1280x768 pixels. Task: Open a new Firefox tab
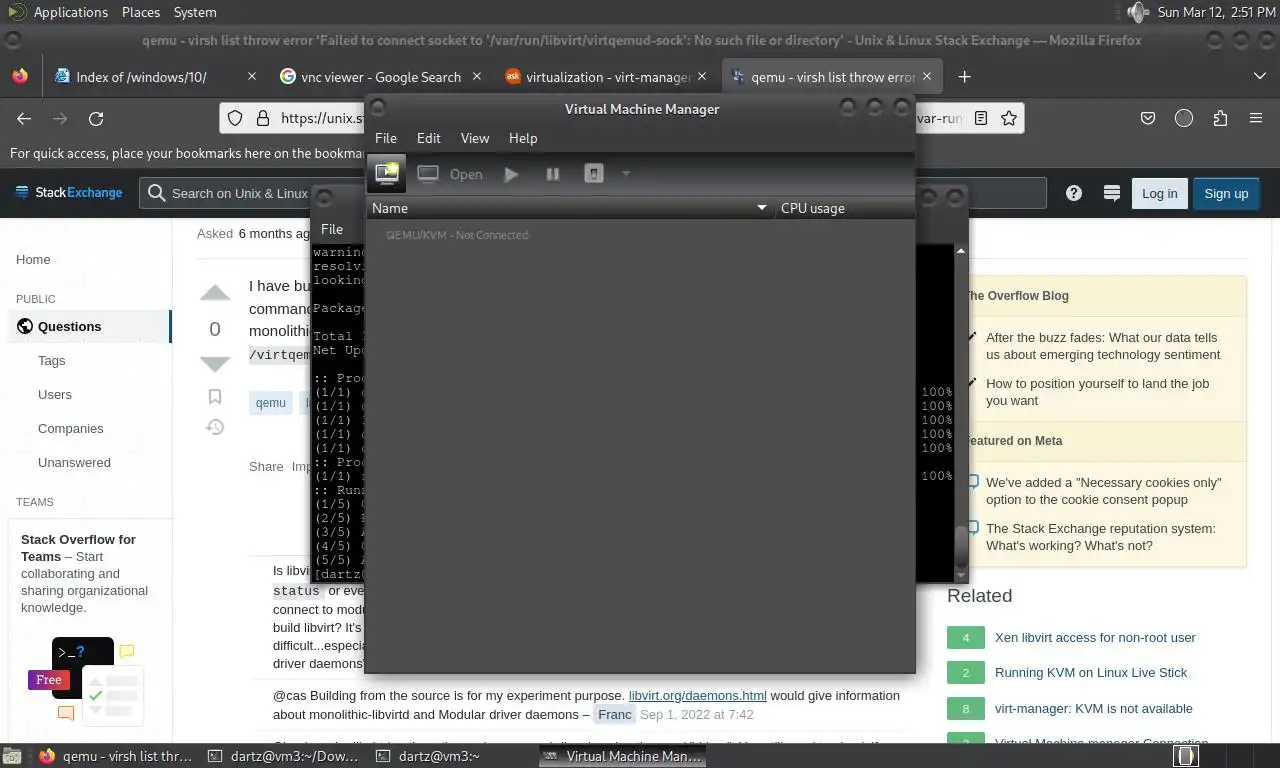click(x=964, y=77)
